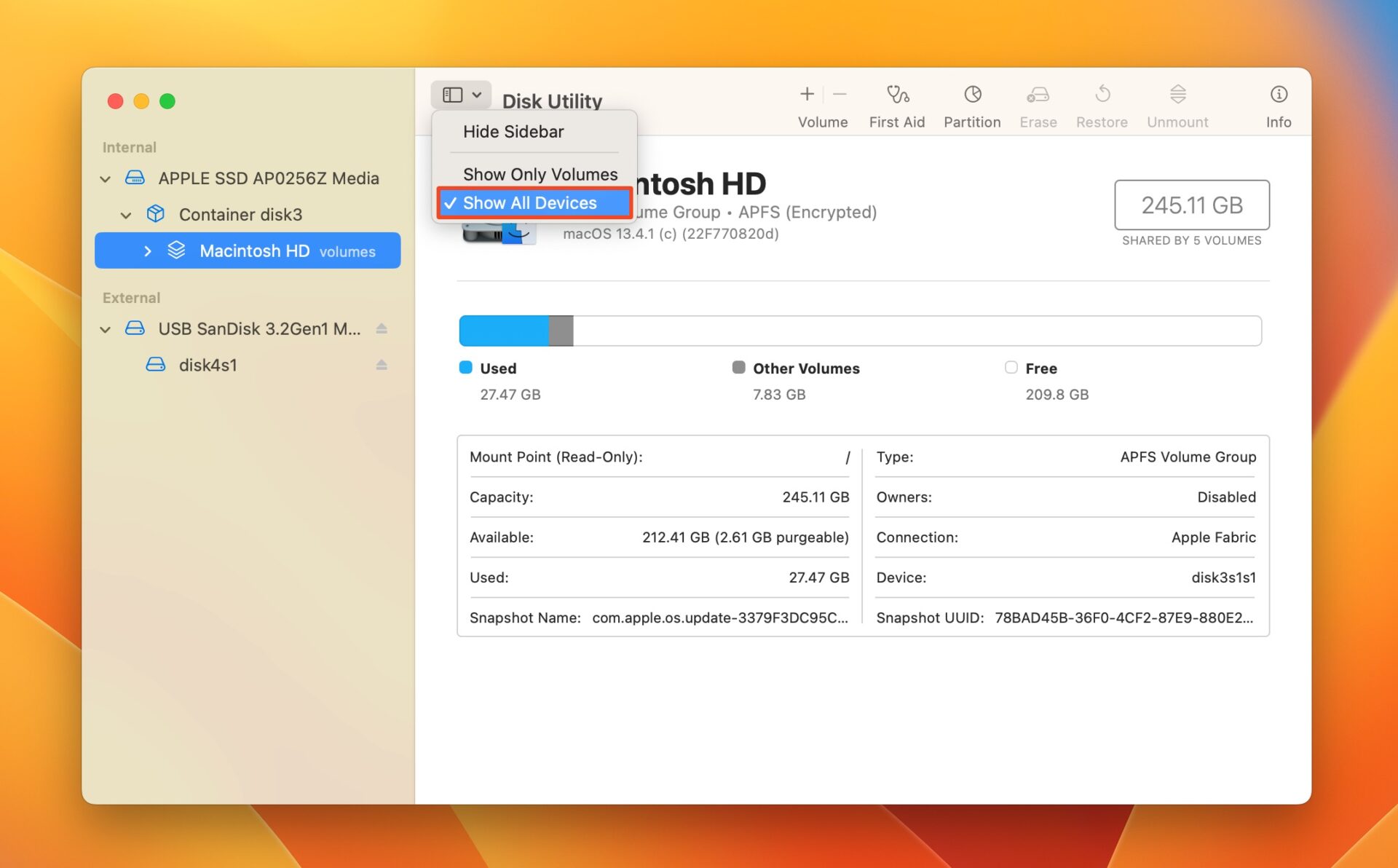Select Show Only Volumes menu entry

539,174
